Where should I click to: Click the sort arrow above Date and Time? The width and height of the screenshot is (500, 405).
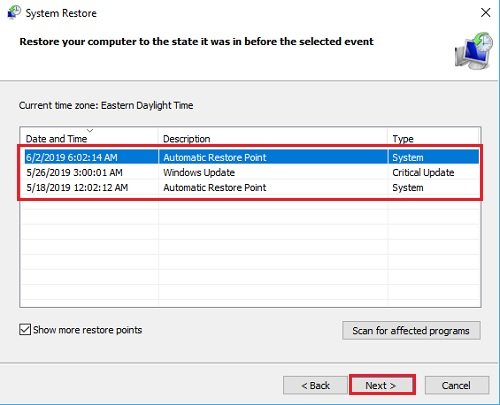pyautogui.click(x=90, y=130)
